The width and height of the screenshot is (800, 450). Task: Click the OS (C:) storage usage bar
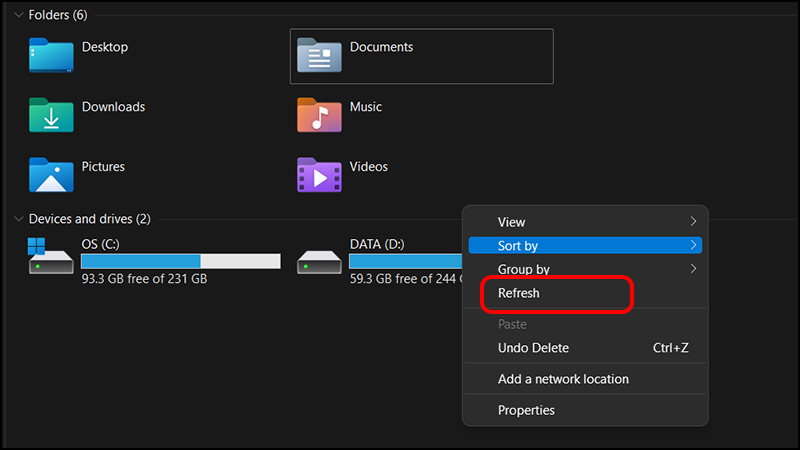tap(180, 261)
